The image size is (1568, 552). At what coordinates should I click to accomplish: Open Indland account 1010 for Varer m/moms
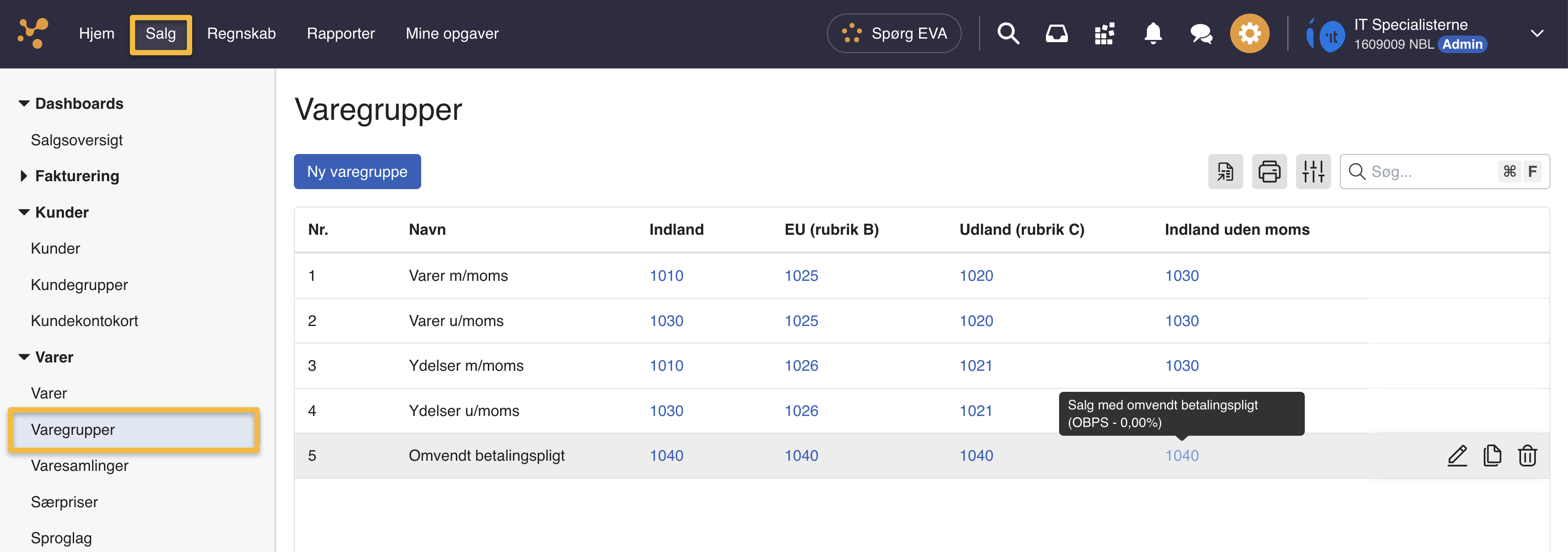pyautogui.click(x=666, y=276)
